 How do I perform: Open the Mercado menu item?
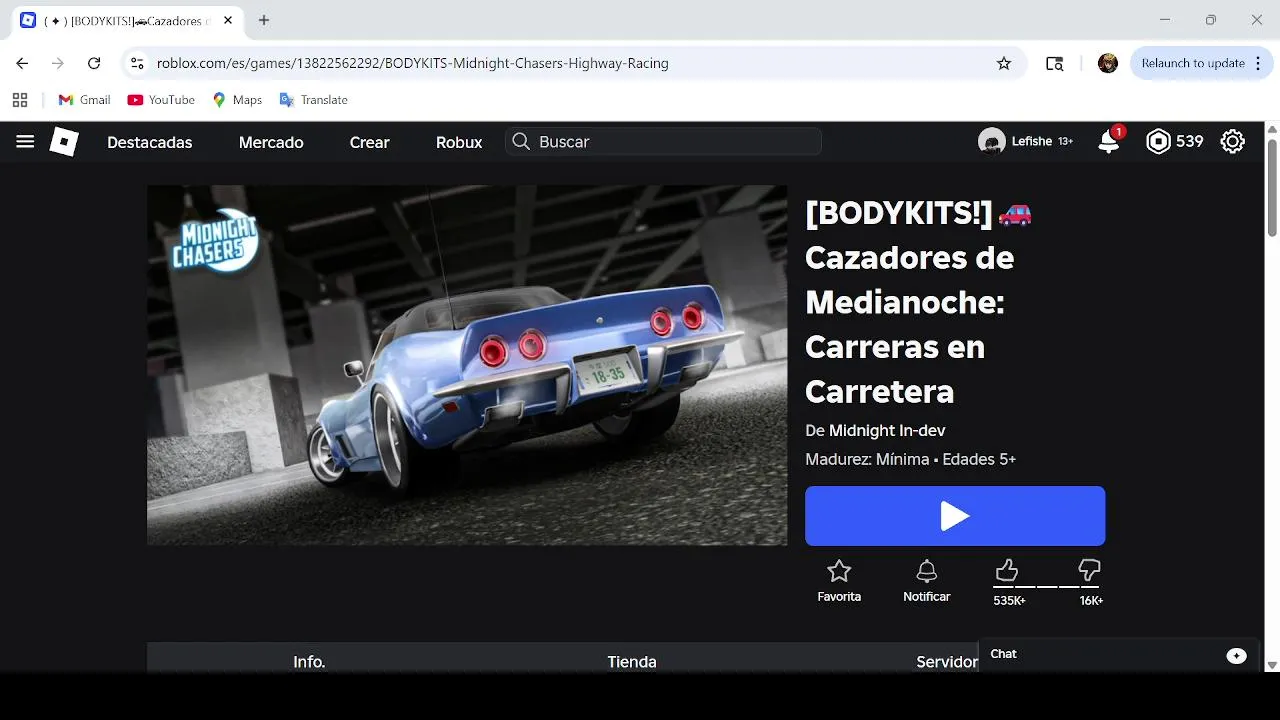pos(271,142)
